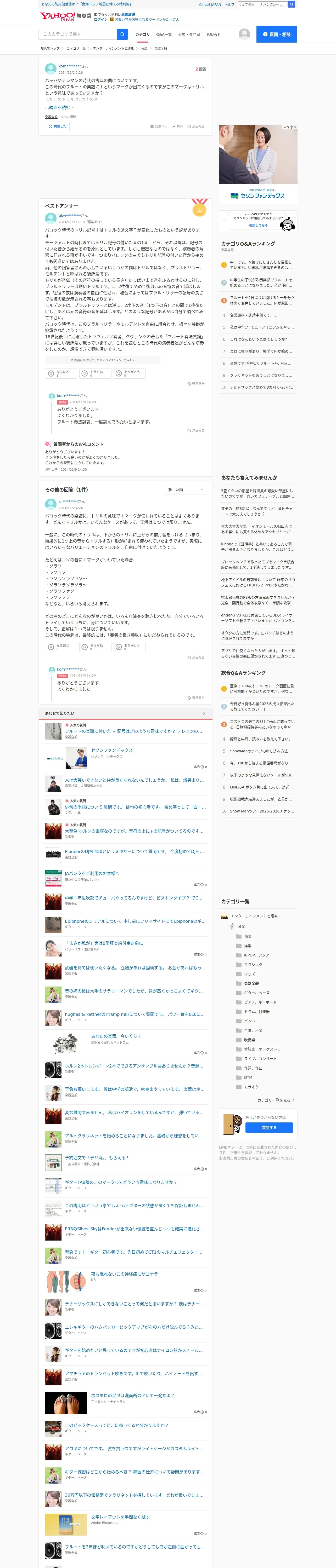Click the ログイン link
Viewport: 336px width, 1568px height.
click(101, 20)
